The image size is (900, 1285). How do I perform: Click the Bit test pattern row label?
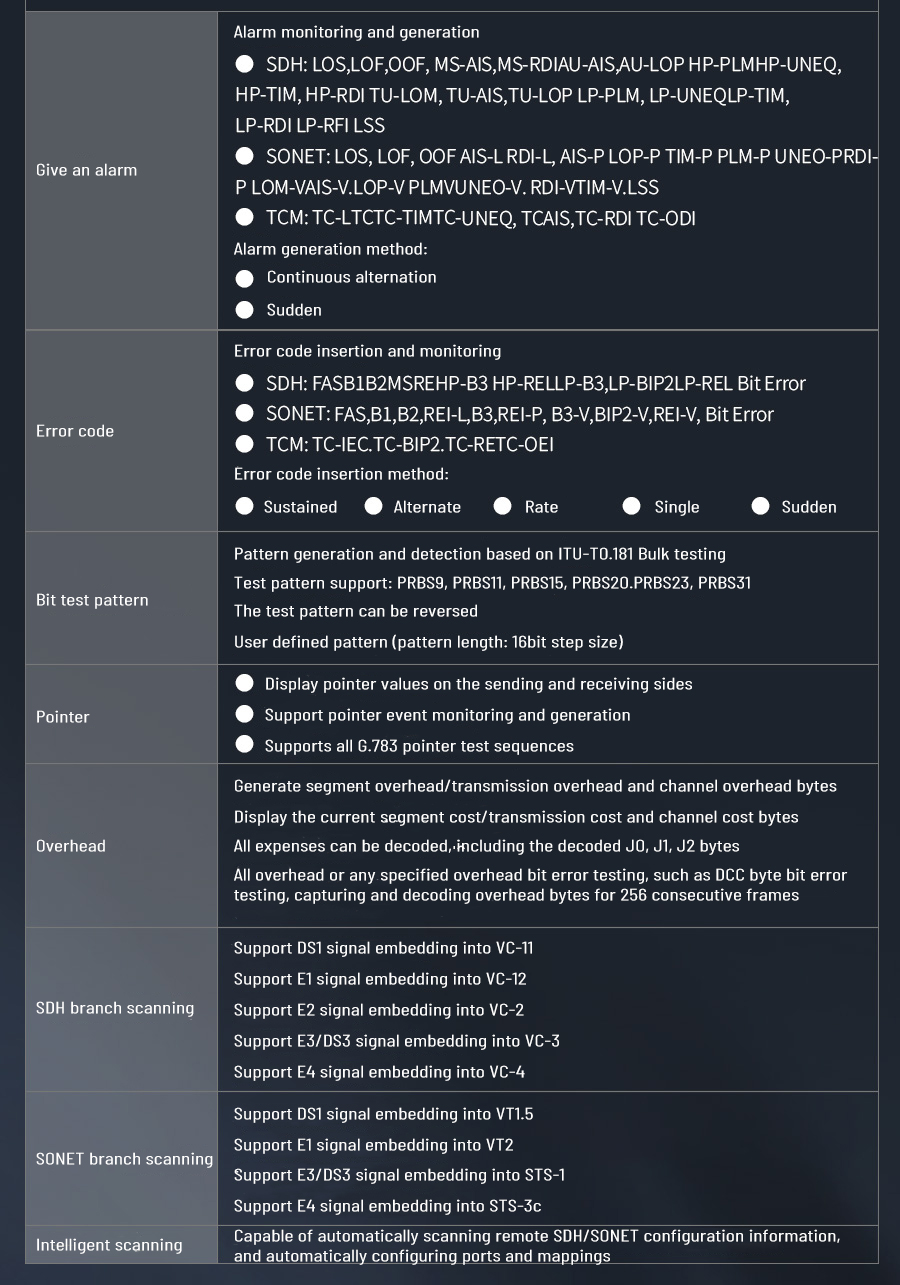point(92,600)
